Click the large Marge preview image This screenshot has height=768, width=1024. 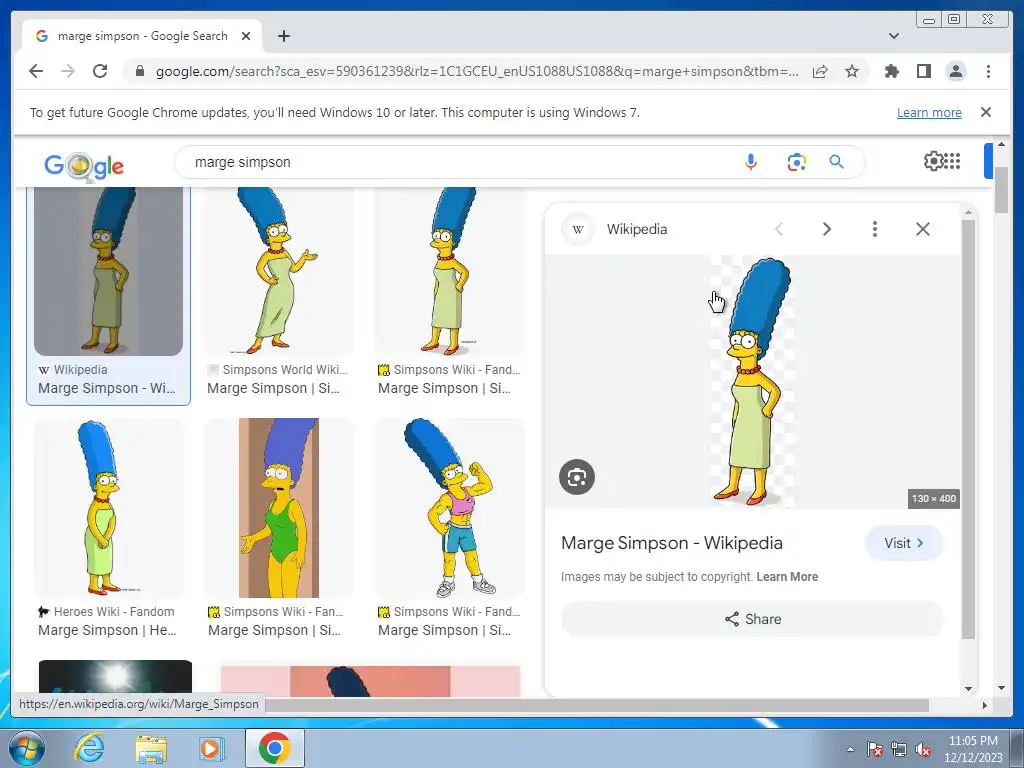point(752,381)
